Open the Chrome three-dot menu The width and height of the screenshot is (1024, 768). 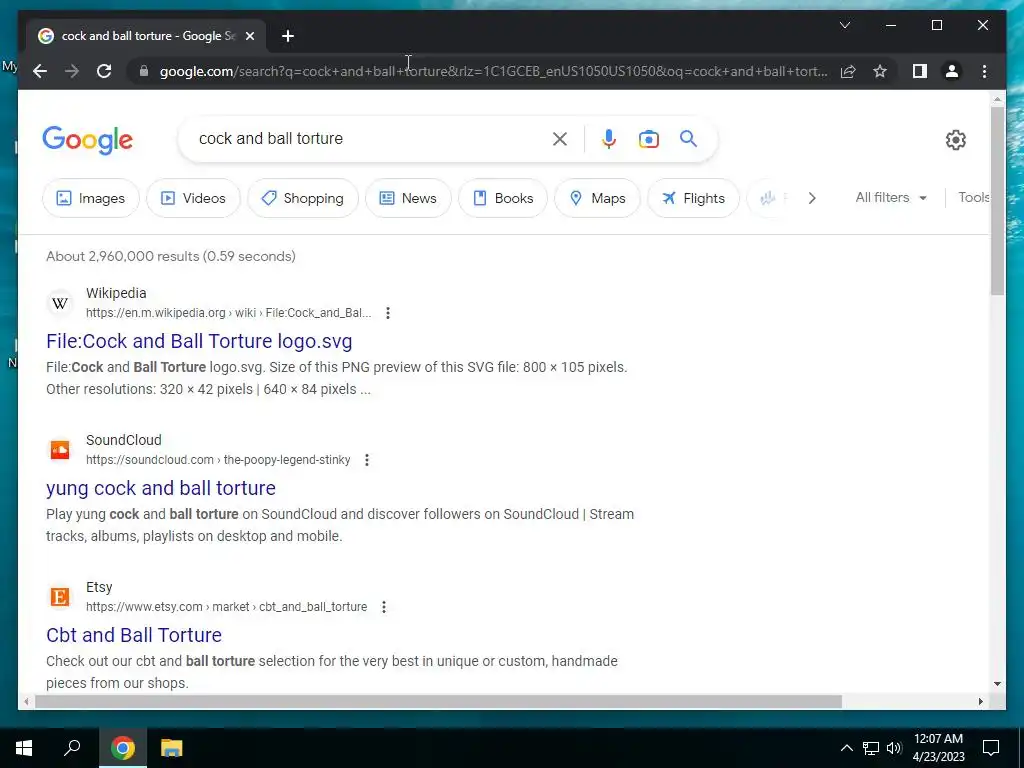[x=984, y=71]
